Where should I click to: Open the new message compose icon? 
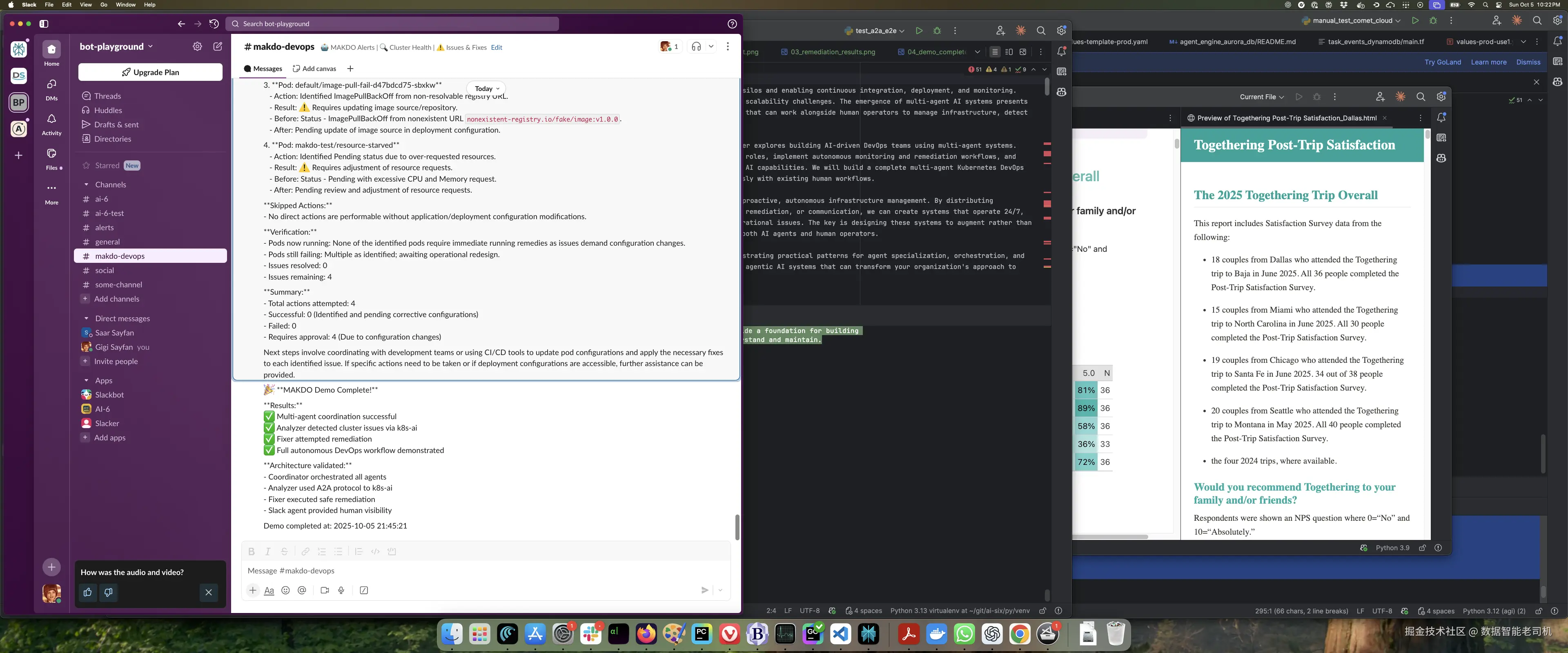click(x=217, y=47)
